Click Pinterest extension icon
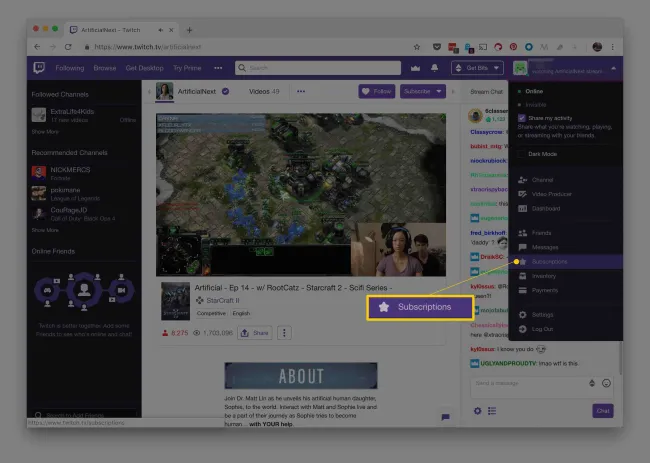The width and height of the screenshot is (650, 463). click(x=513, y=47)
